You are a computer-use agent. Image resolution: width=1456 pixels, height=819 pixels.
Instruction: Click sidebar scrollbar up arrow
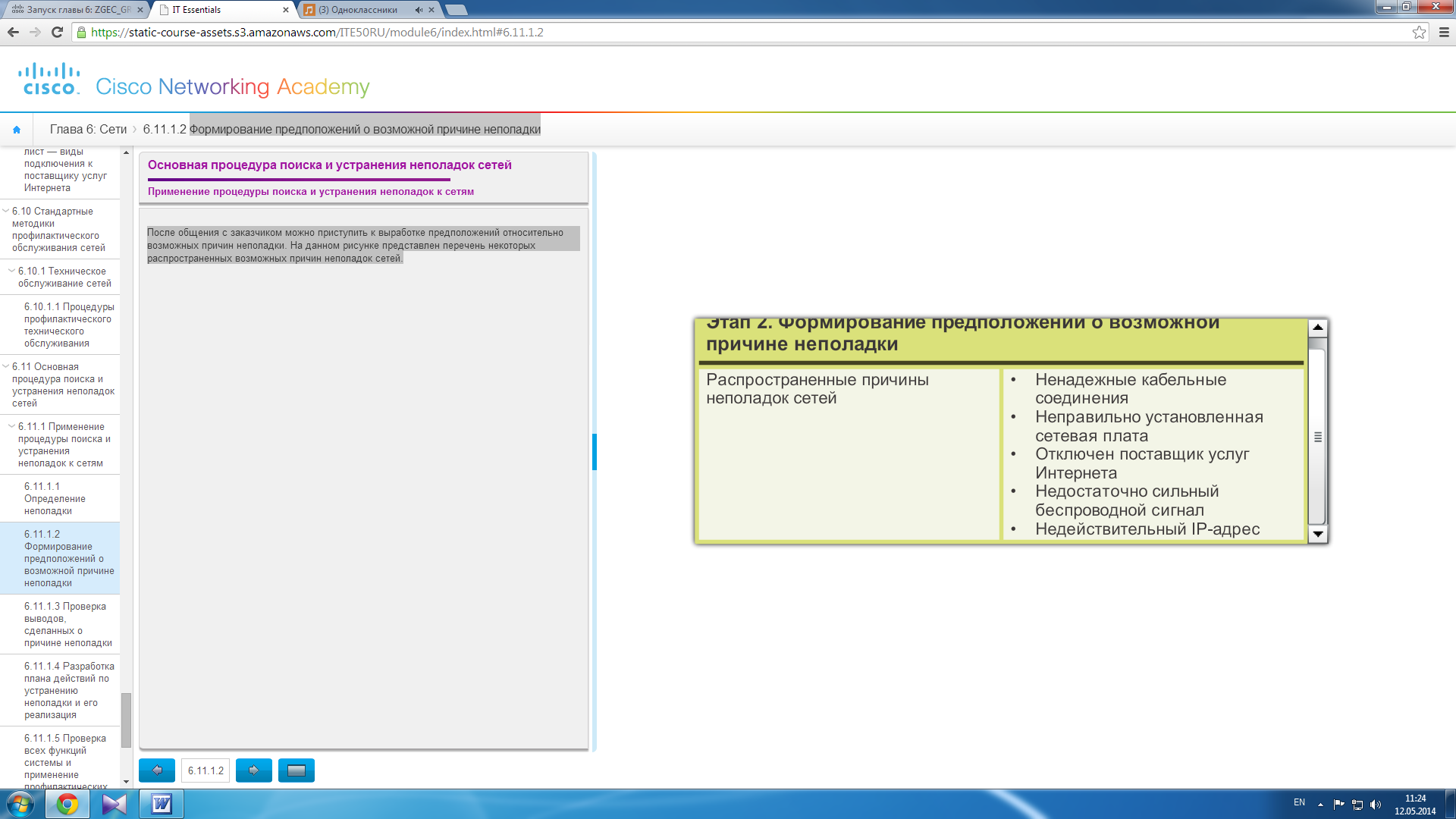pos(126,152)
